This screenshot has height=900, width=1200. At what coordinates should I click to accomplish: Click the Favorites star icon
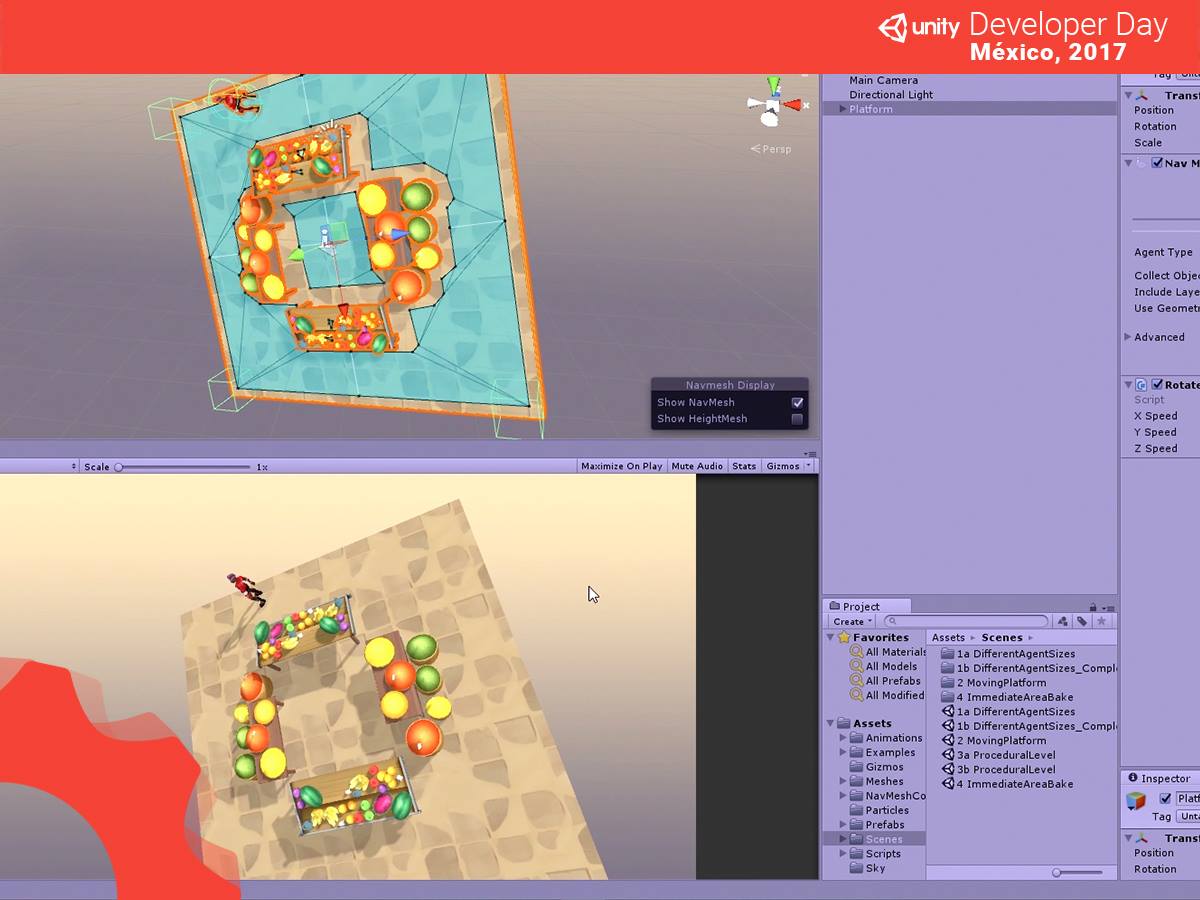pos(843,637)
